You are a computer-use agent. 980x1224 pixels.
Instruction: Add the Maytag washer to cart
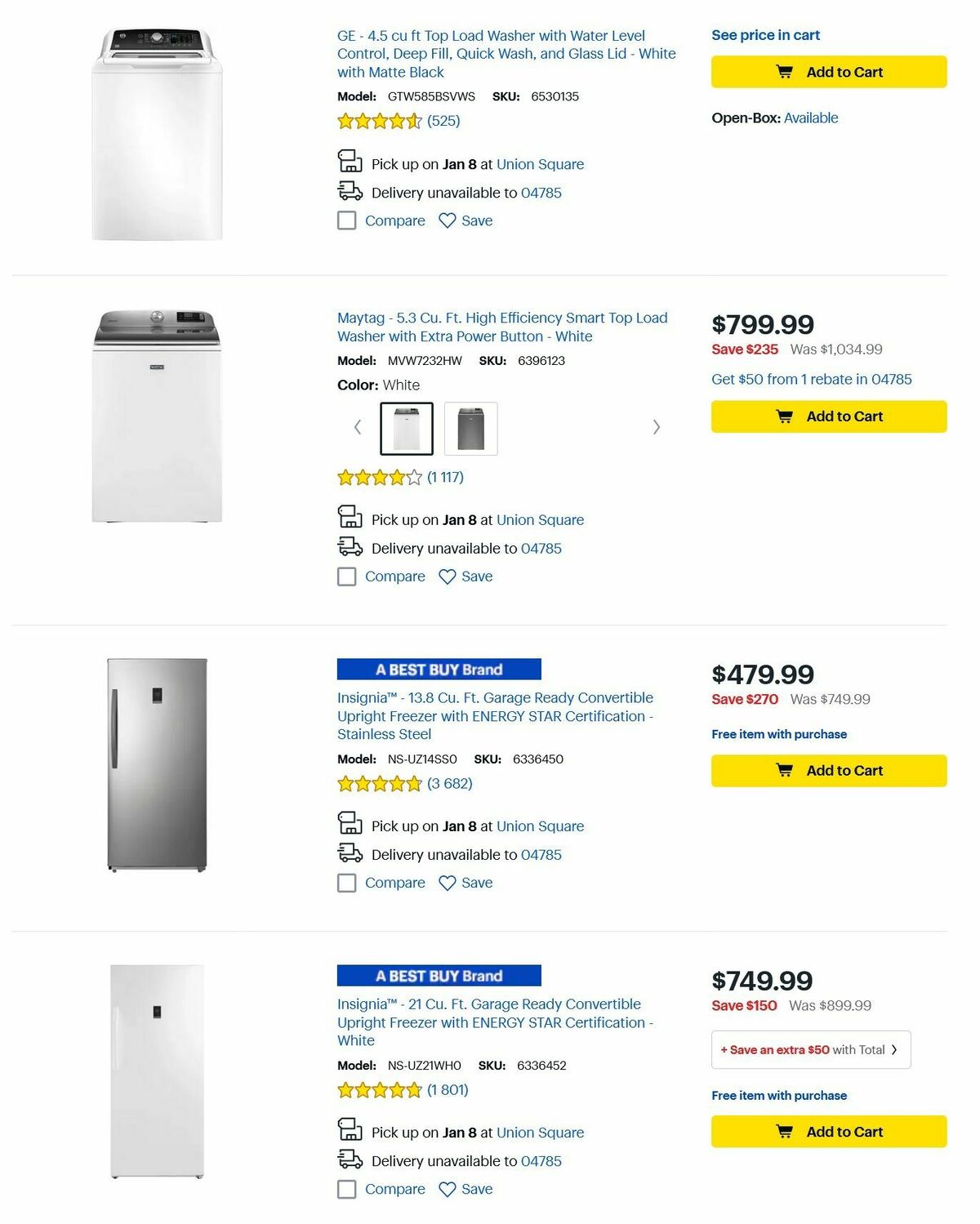tap(828, 416)
